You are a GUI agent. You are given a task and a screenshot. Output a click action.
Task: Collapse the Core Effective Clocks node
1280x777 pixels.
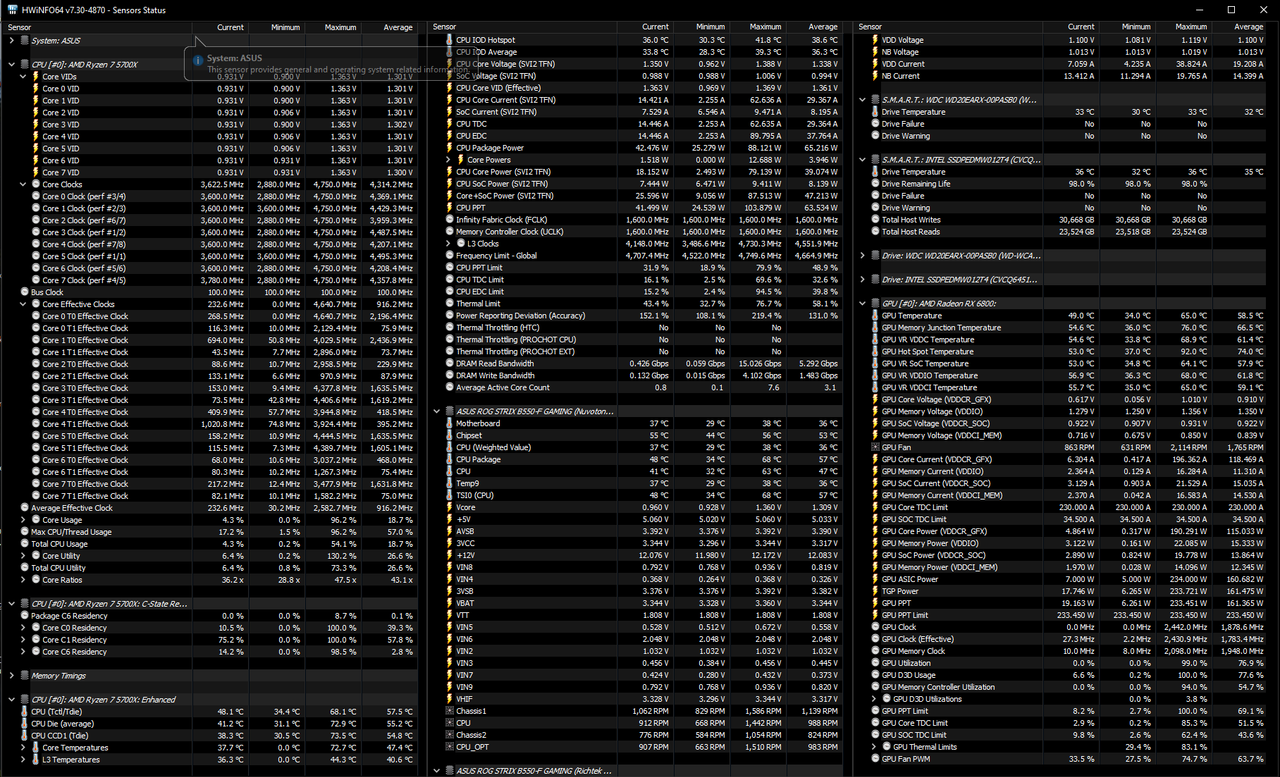pos(23,304)
